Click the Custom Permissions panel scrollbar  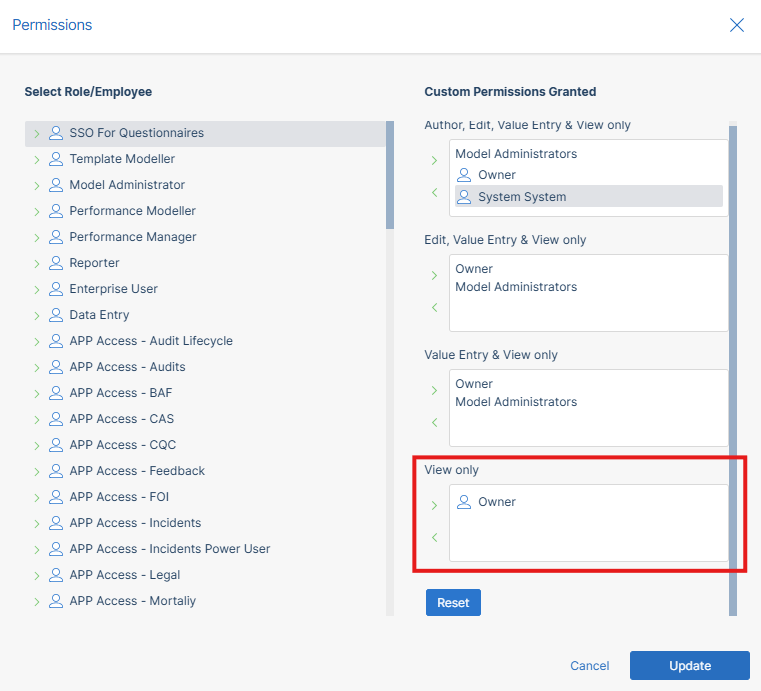pyautogui.click(x=733, y=371)
